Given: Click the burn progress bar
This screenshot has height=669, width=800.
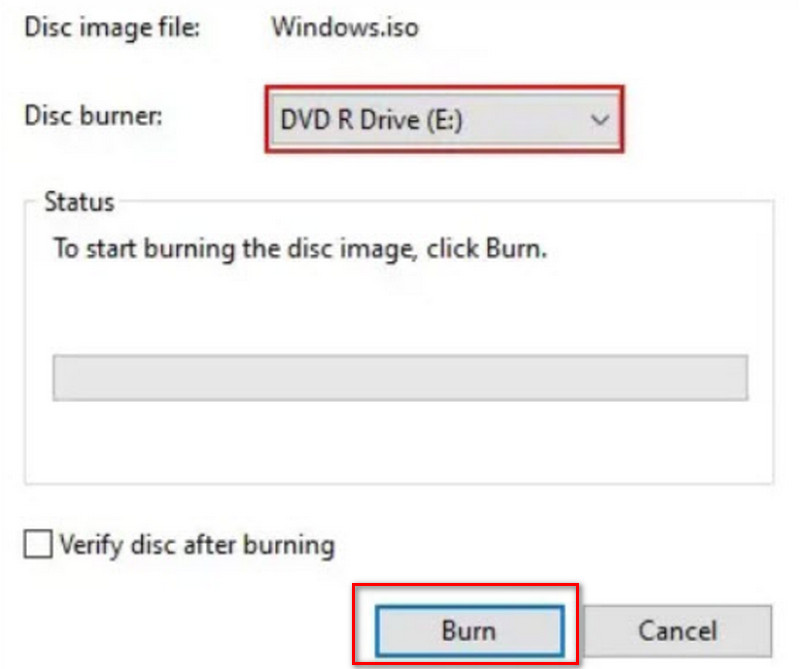Looking at the screenshot, I should [399, 377].
